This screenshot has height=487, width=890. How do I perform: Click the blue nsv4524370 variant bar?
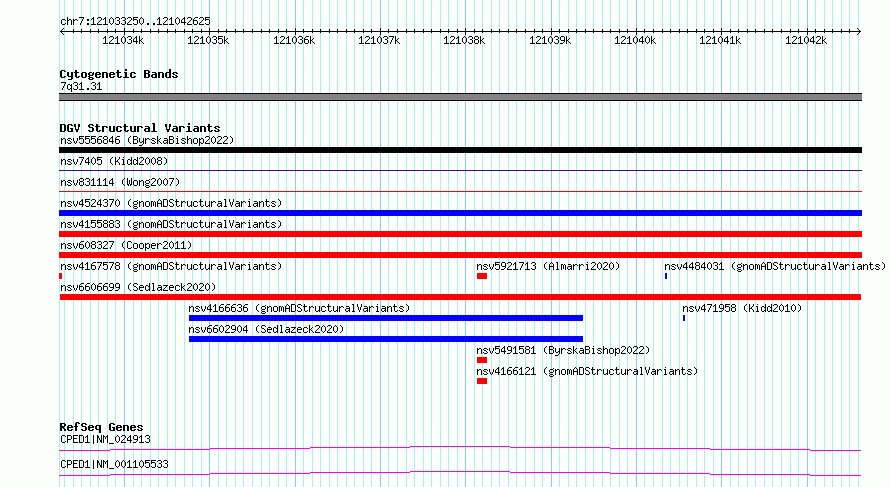(x=460, y=213)
